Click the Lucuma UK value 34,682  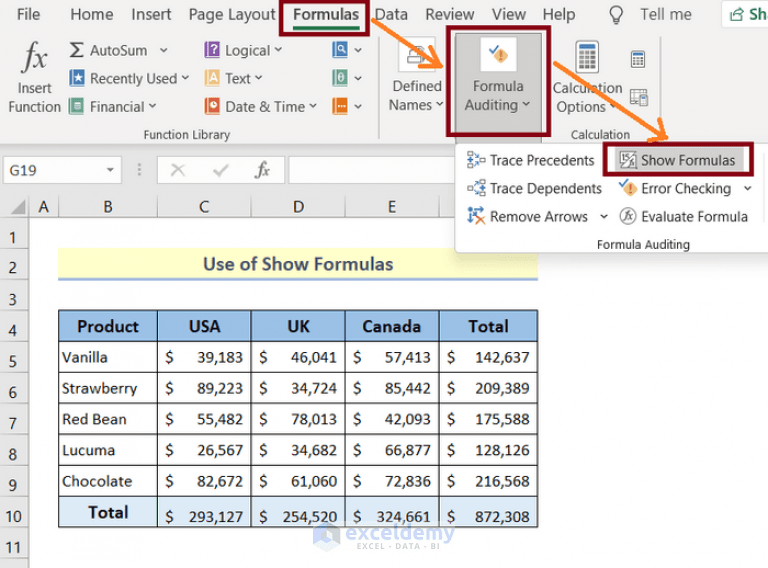click(298, 450)
